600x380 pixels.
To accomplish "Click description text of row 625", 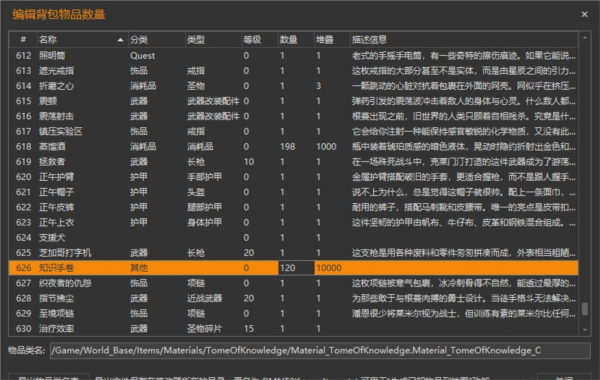I will tap(463, 253).
